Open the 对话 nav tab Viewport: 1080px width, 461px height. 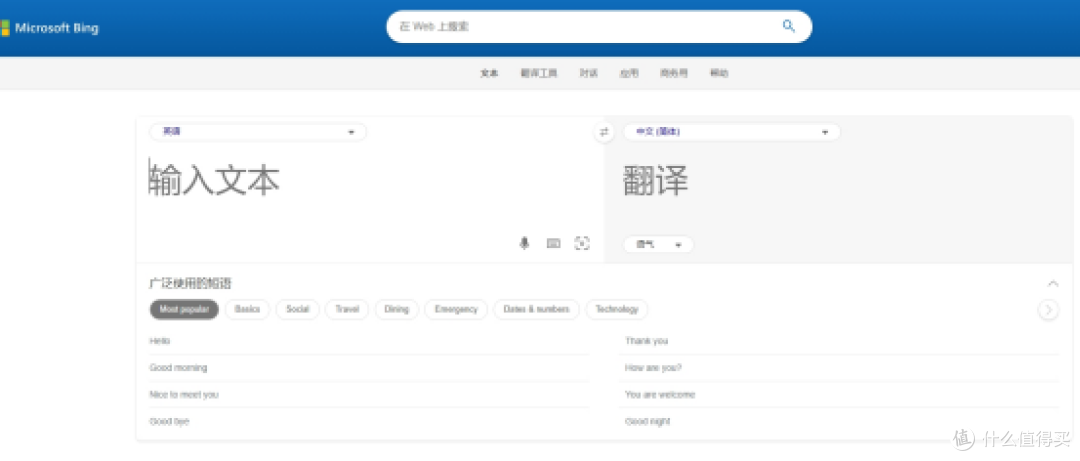click(588, 73)
